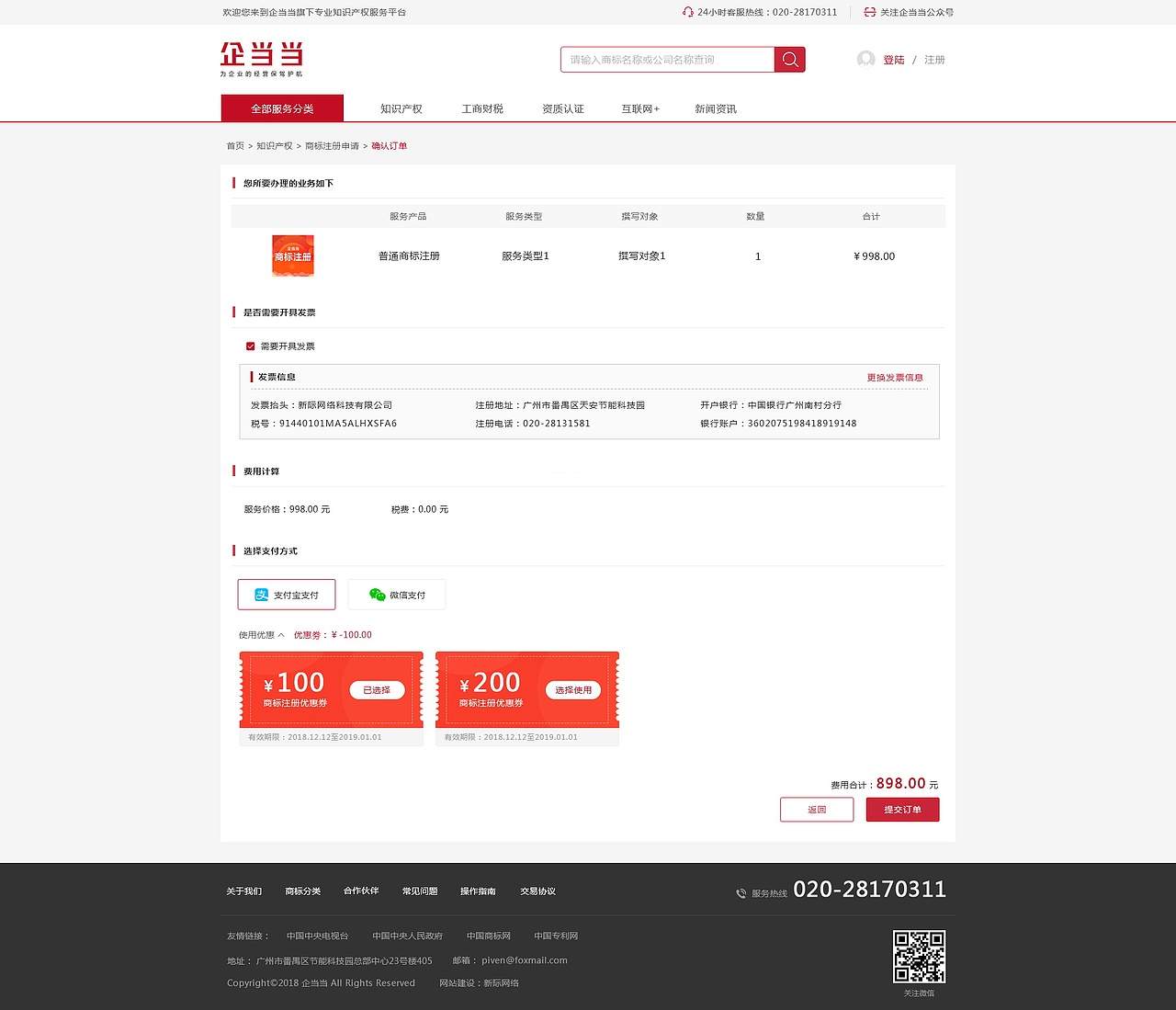Screen dimensions: 1176x1010
Task: Select 微信支付 payment option
Action: click(397, 595)
